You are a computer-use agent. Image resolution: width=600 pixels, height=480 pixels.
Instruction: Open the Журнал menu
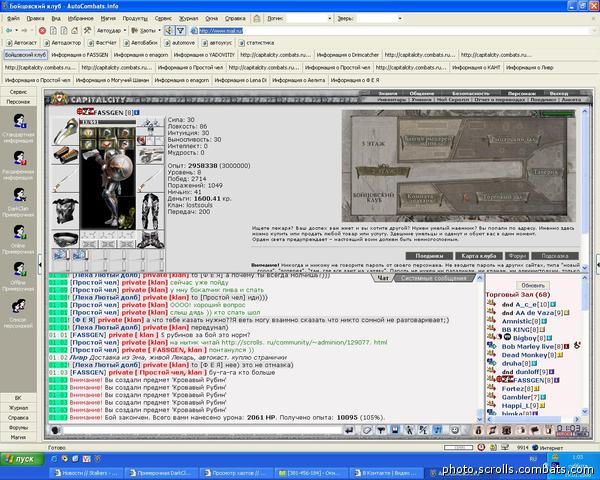pyautogui.click(x=189, y=18)
